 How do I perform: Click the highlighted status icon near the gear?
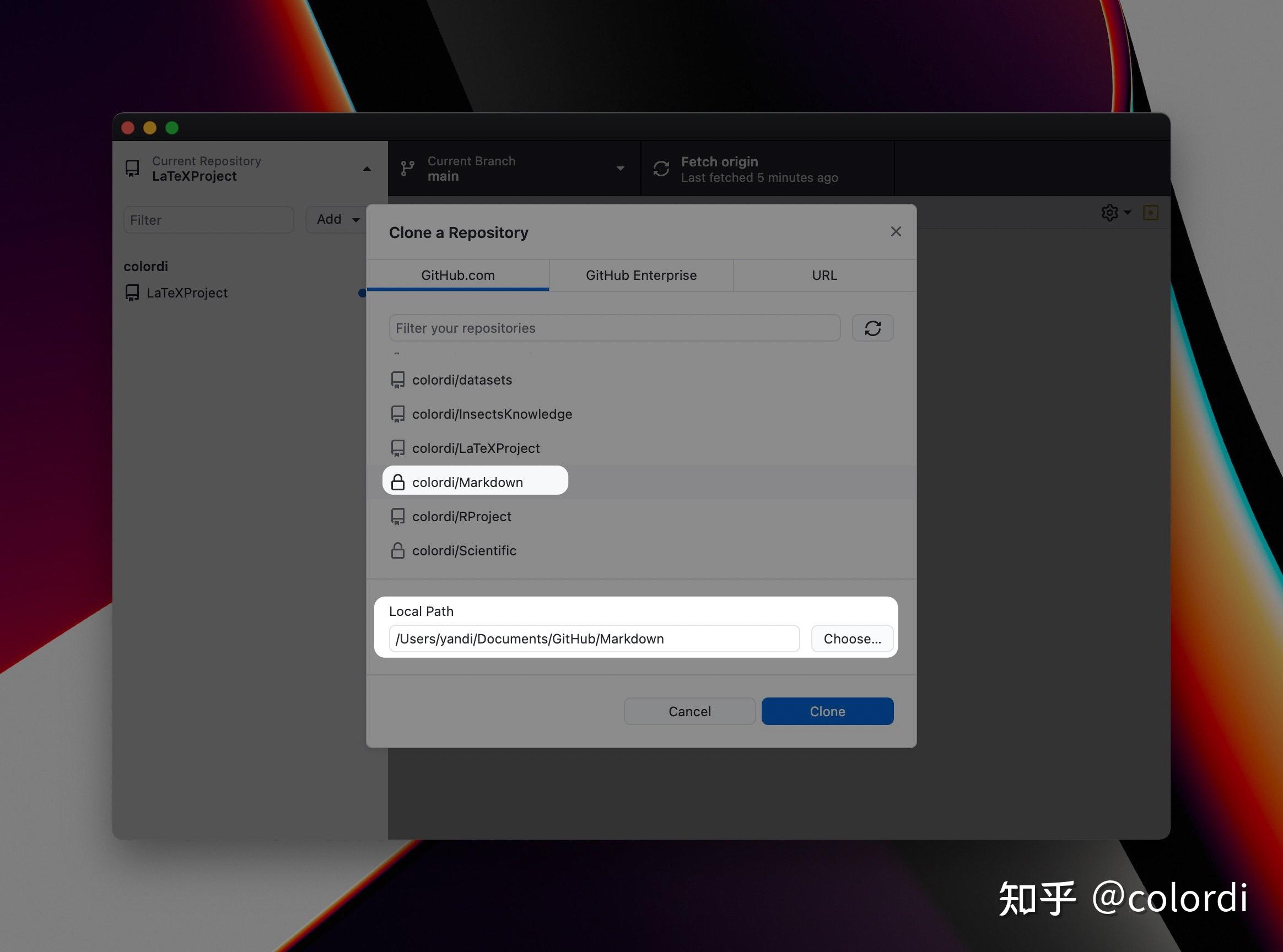1150,213
